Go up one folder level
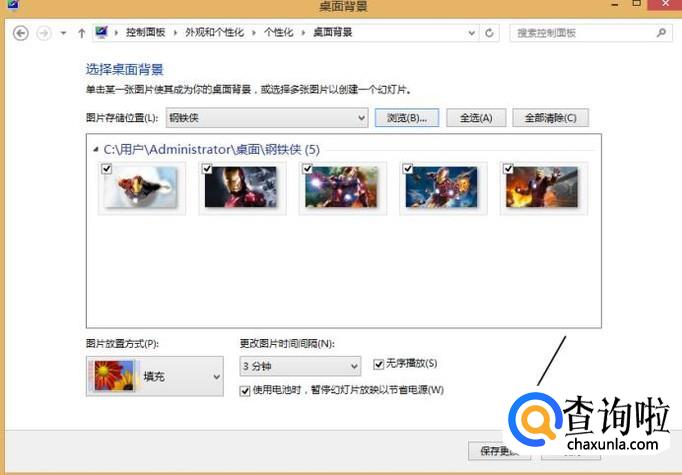682x475 pixels. coord(81,33)
